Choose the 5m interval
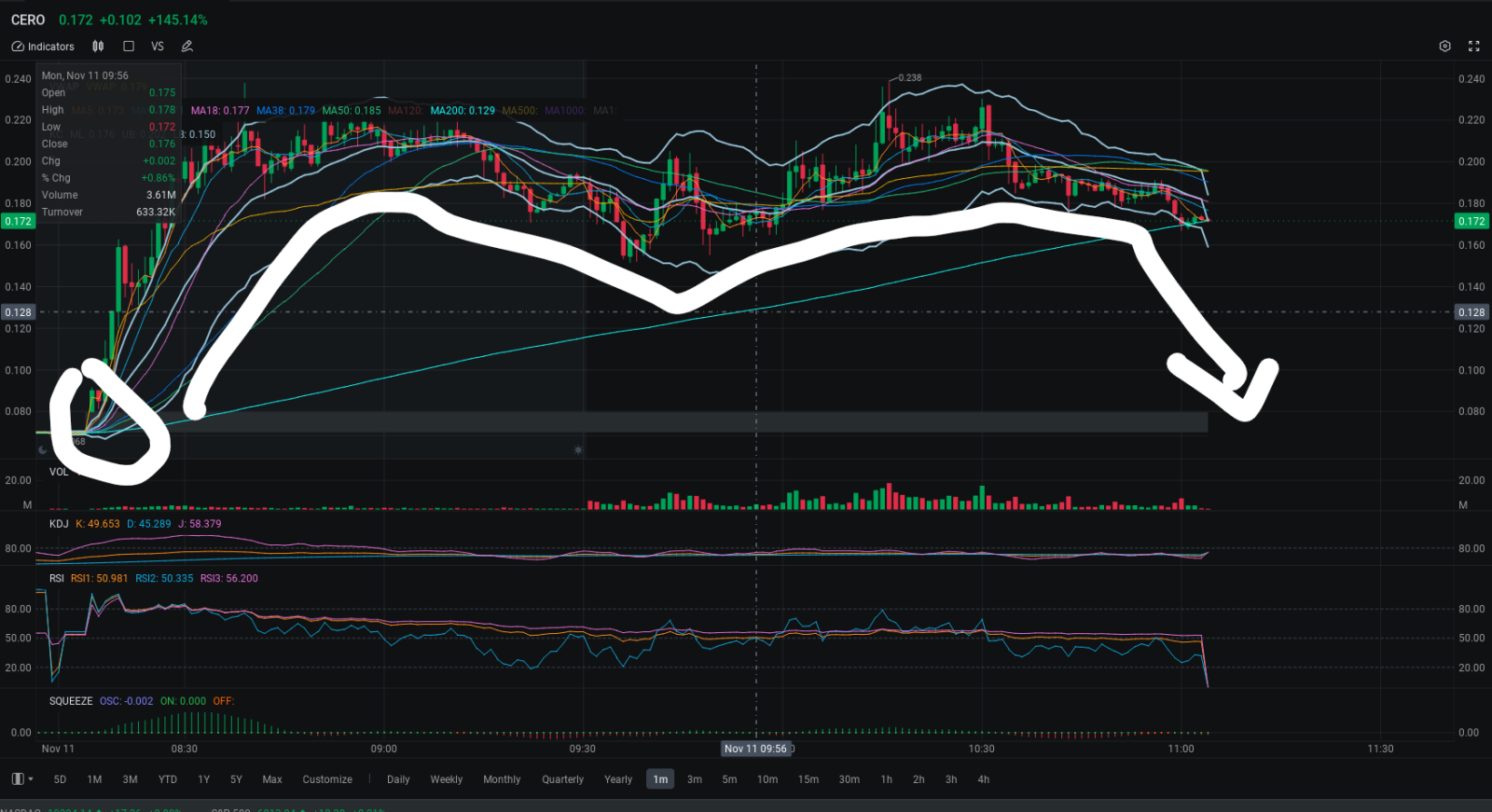Viewport: 1492px width, 812px height. (x=729, y=779)
